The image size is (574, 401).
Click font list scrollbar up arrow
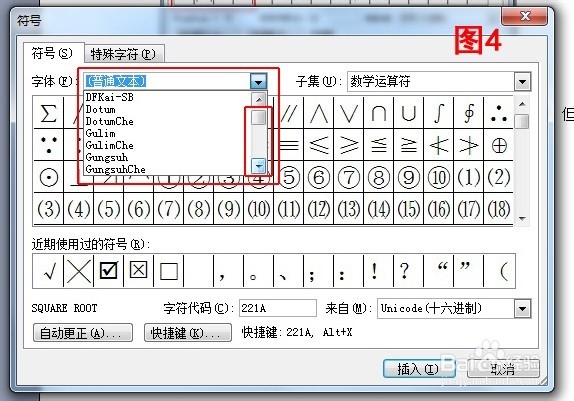[x=259, y=99]
